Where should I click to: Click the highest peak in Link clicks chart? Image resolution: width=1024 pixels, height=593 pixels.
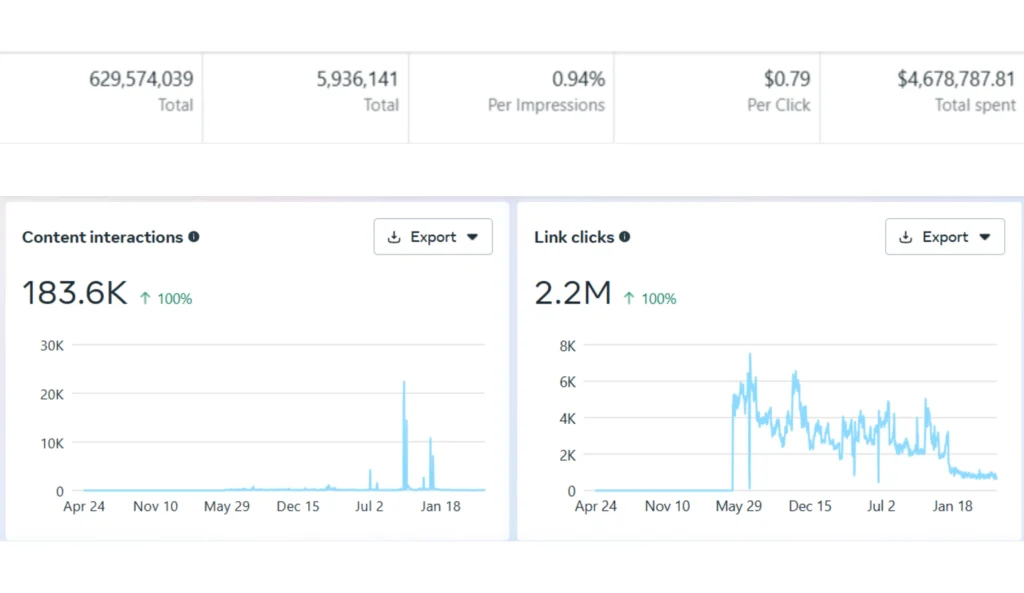point(750,355)
